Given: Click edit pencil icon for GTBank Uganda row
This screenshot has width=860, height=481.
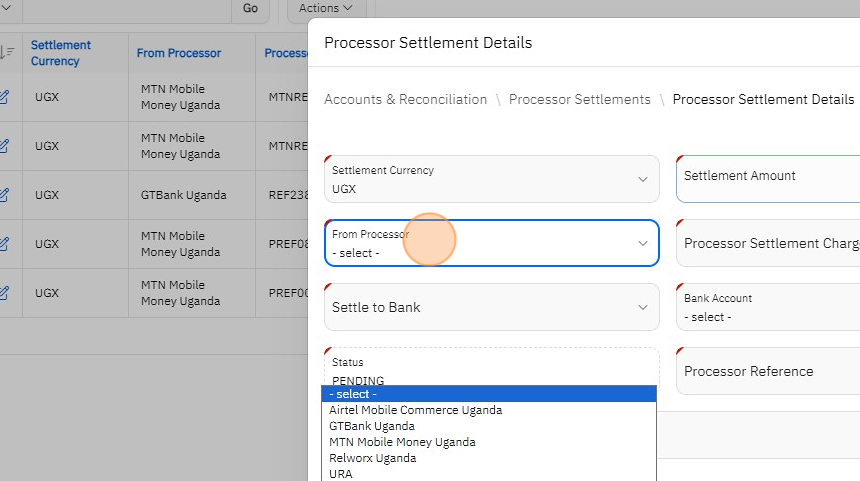Looking at the screenshot, I should click(x=4, y=195).
